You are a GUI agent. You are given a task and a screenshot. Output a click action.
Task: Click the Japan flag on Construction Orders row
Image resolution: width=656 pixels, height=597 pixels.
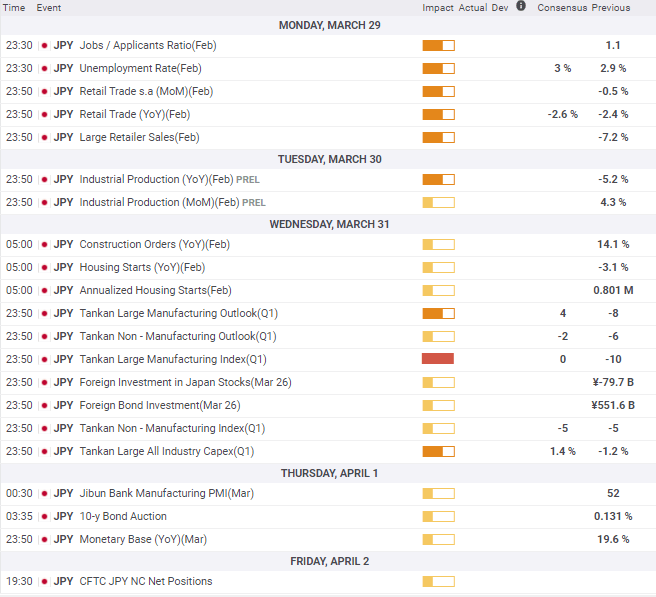pos(43,245)
